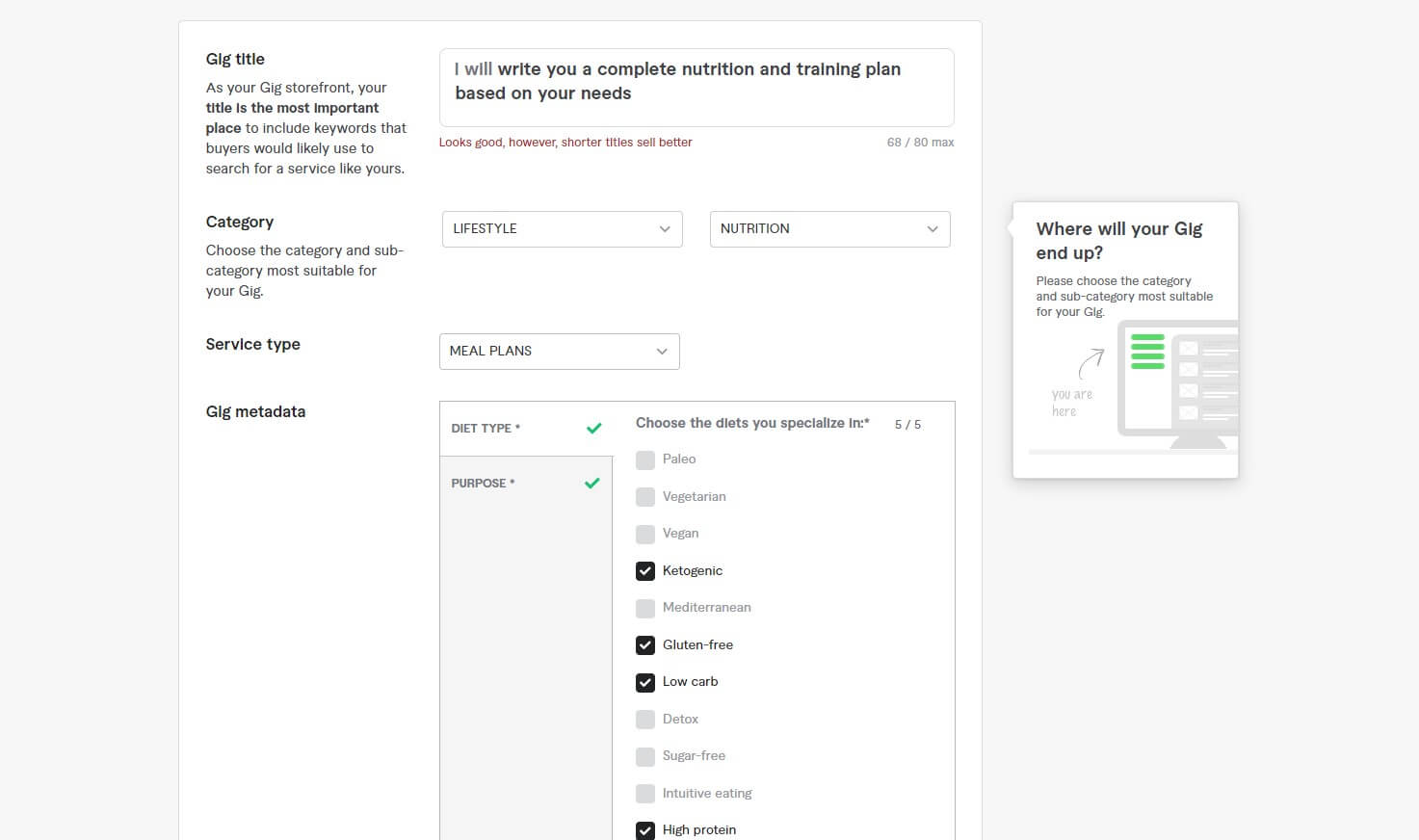Viewport: 1419px width, 840px height.
Task: Click the '5 / 5' selection counter
Action: 907,425
